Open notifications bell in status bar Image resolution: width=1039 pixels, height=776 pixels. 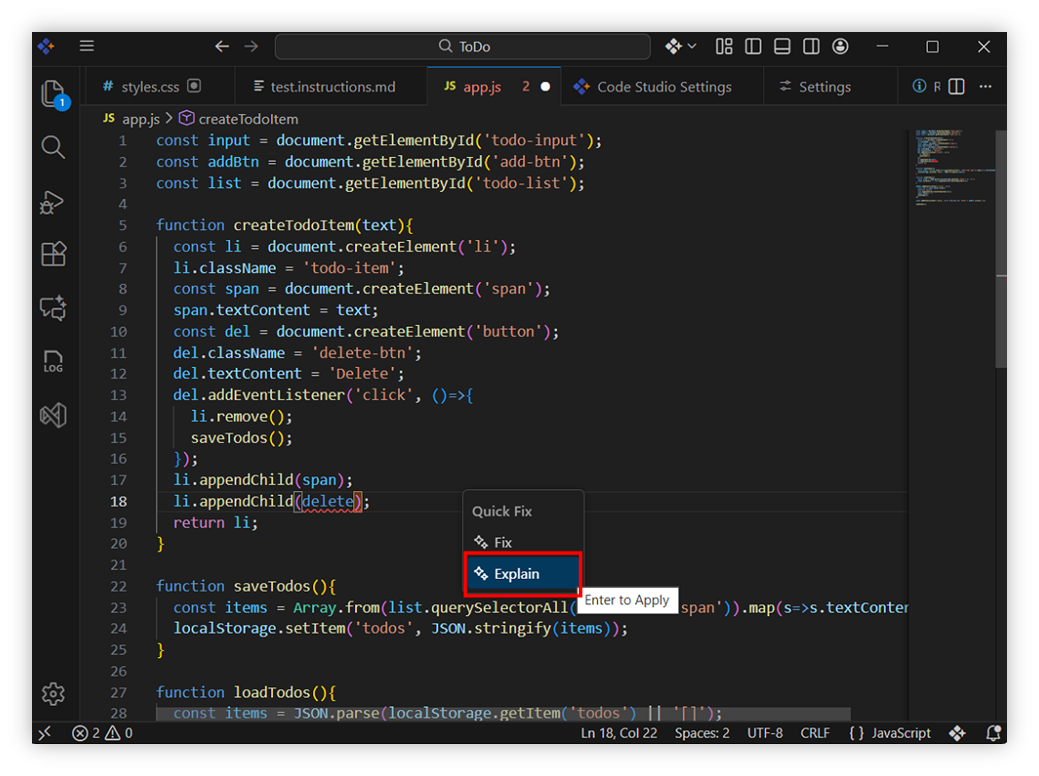point(993,733)
